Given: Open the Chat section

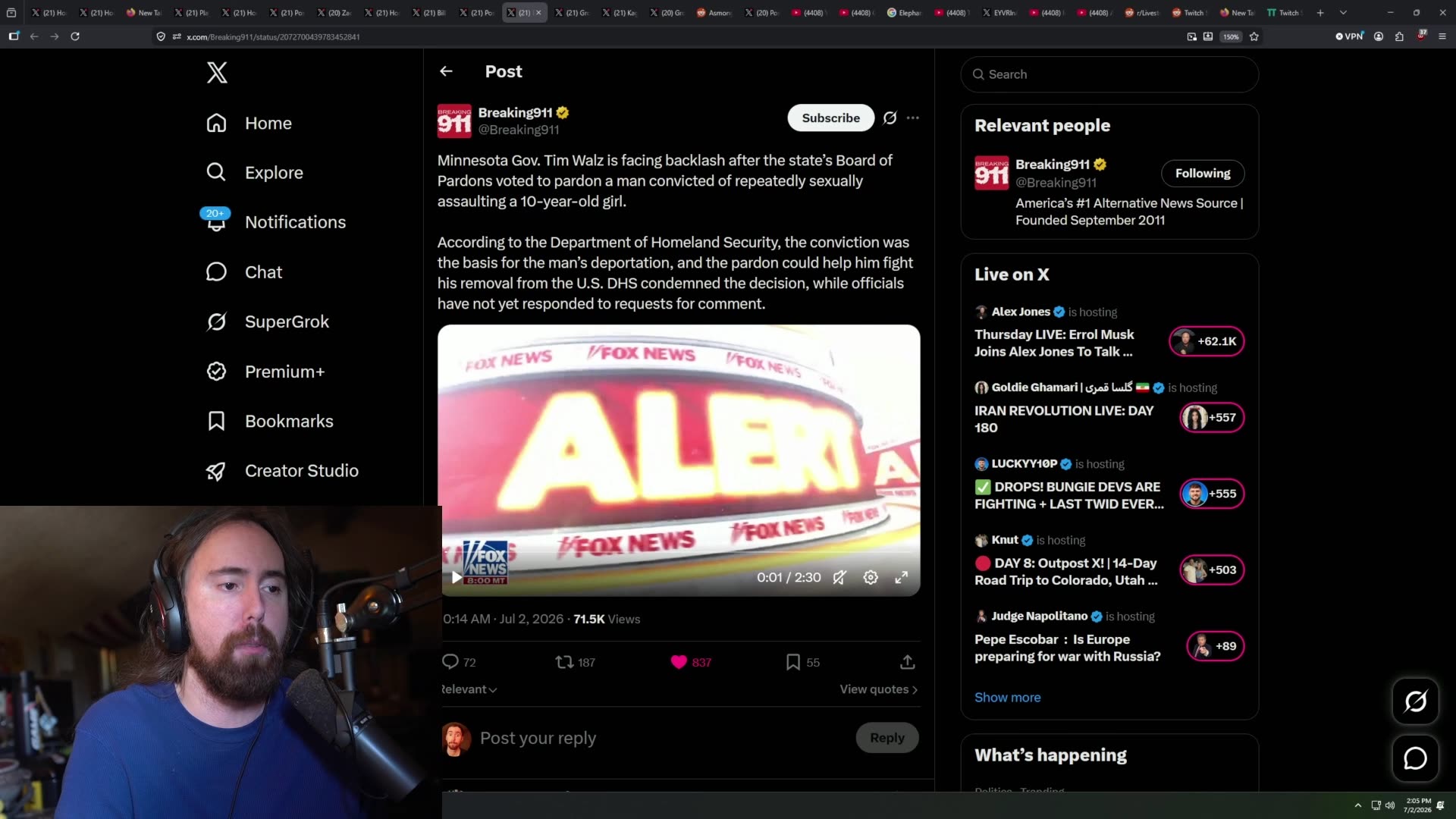Looking at the screenshot, I should (x=243, y=272).
